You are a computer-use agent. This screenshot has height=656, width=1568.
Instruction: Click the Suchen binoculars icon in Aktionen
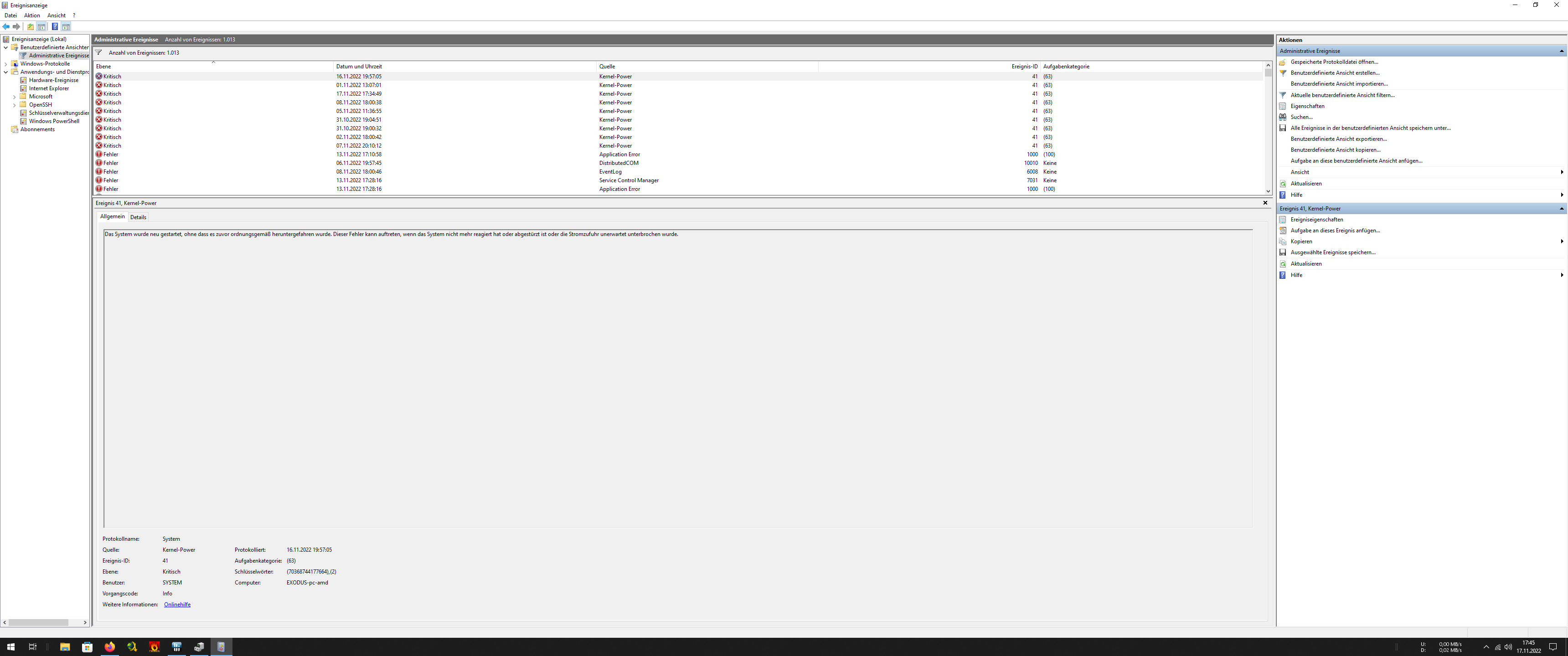pos(1283,117)
